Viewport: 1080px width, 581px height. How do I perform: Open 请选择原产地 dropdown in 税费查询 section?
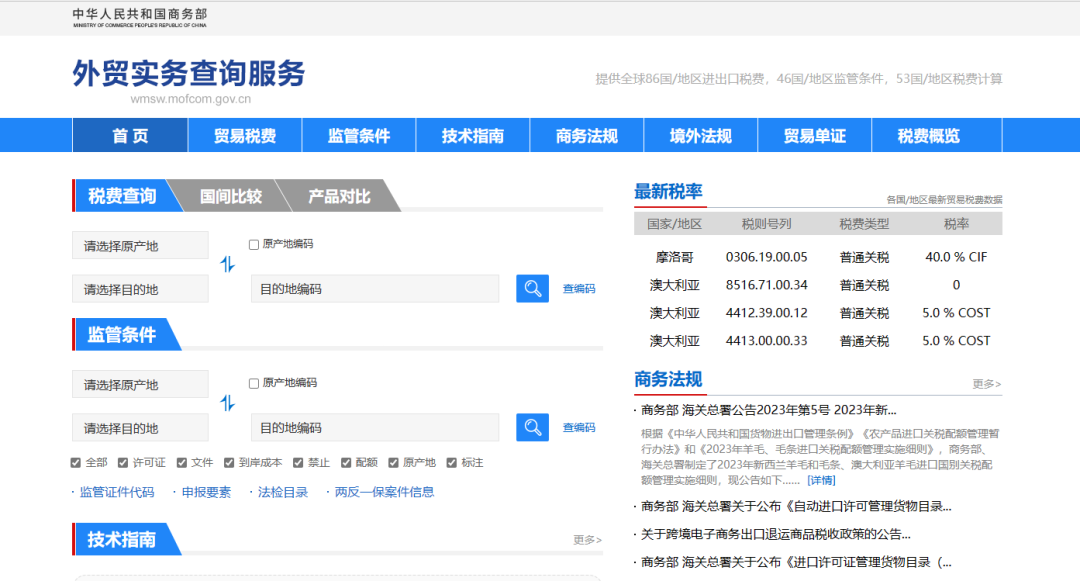(x=140, y=245)
